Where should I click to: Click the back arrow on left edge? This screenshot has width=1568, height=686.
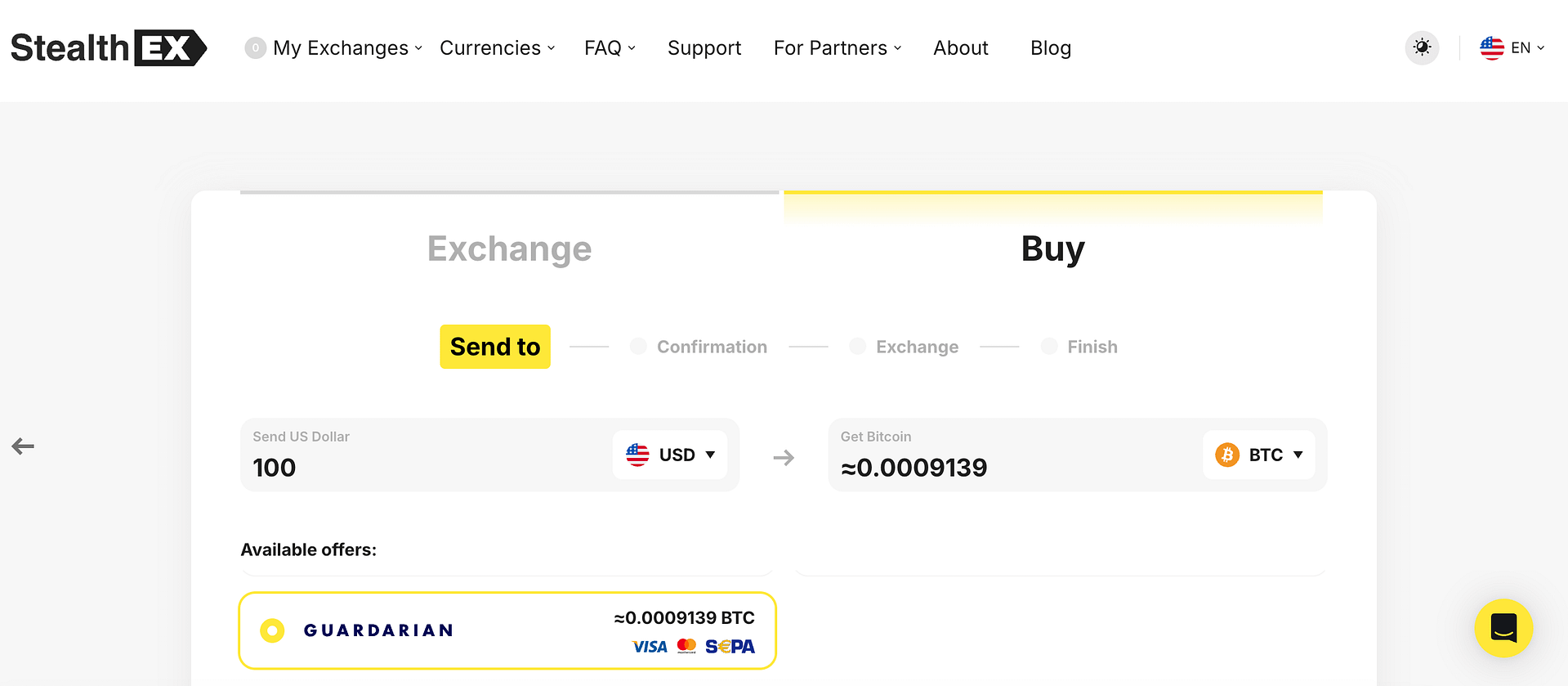coord(23,446)
